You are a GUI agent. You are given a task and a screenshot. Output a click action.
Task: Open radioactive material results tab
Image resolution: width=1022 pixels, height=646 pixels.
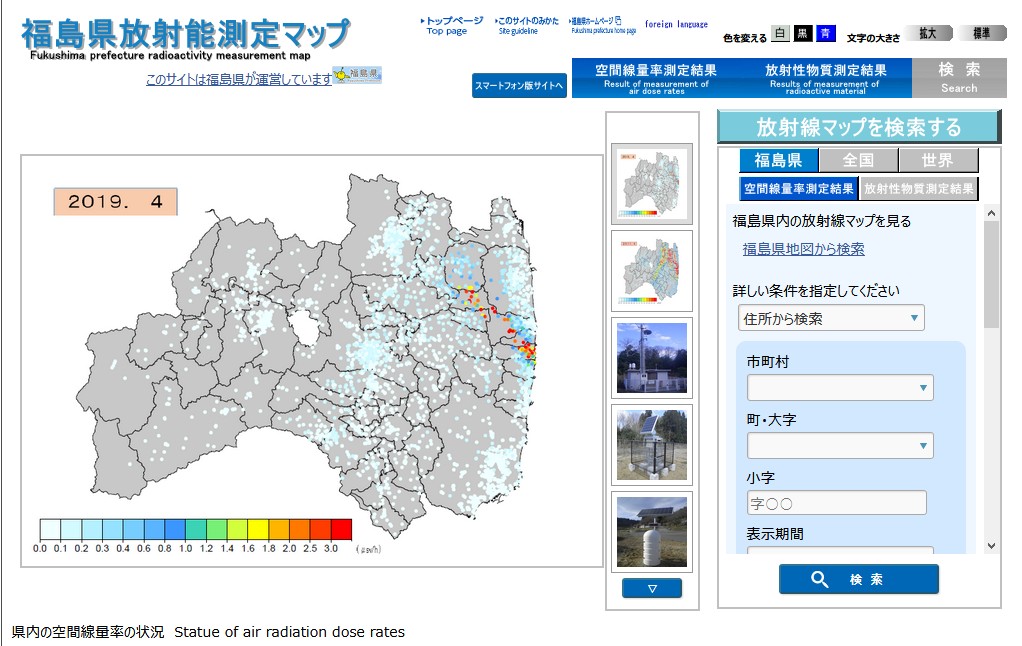(x=825, y=78)
